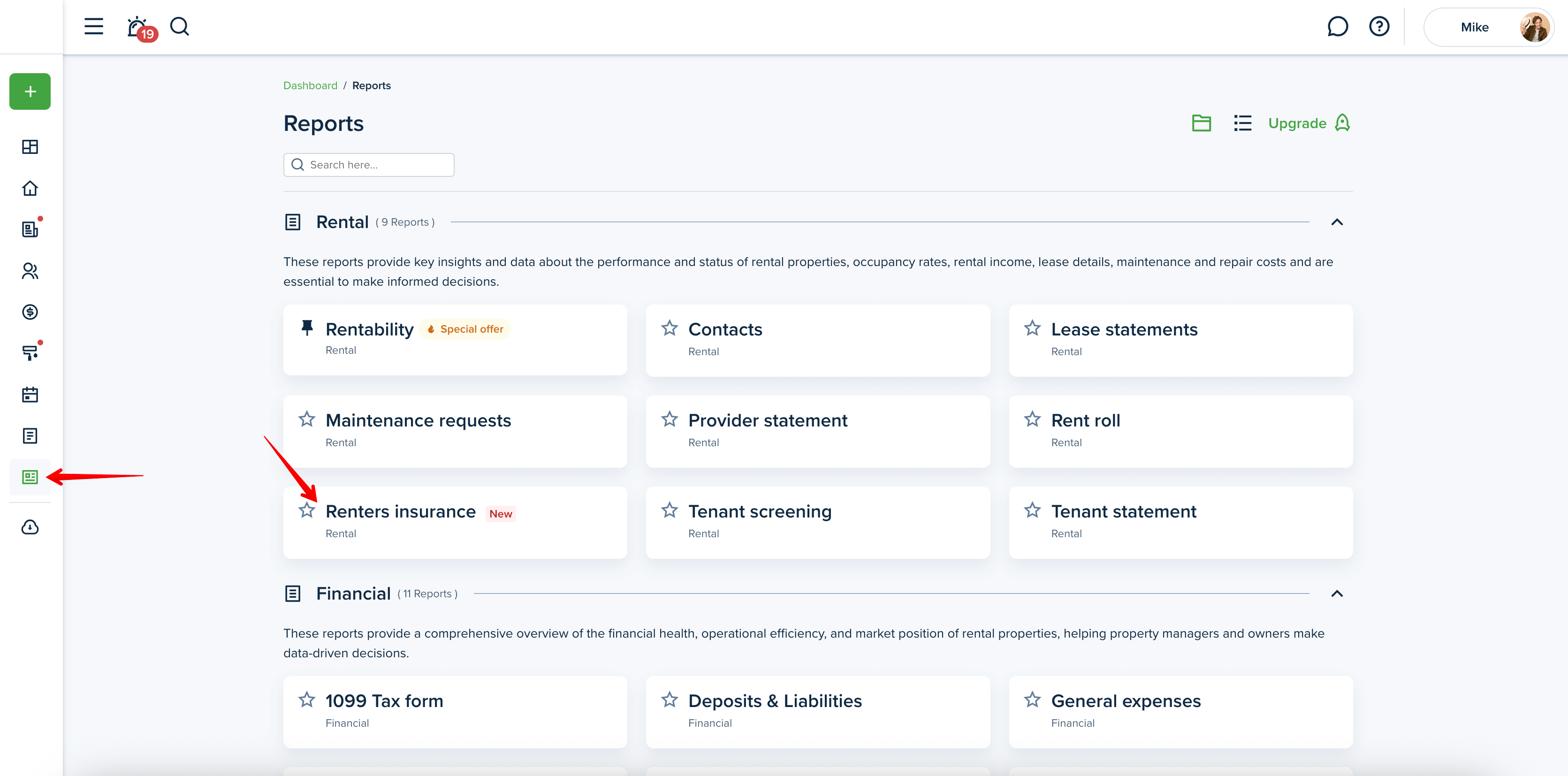Open the Rent roll report
The height and width of the screenshot is (776, 1568).
point(1085,420)
